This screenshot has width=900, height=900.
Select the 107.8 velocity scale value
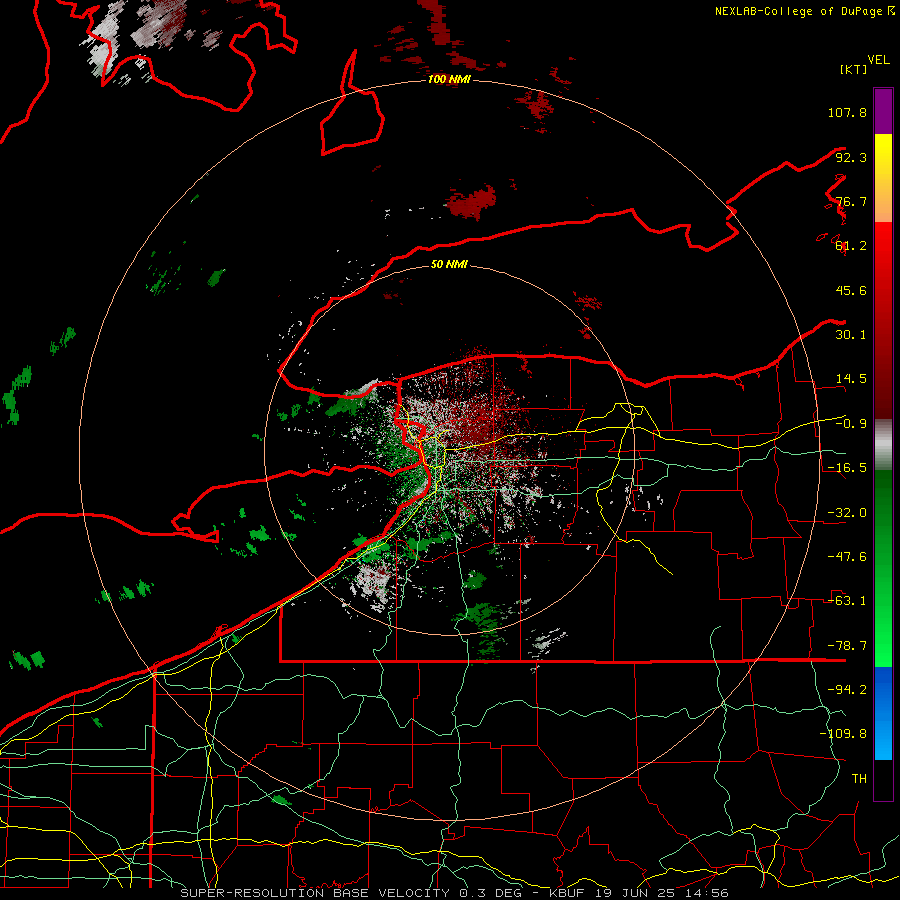[x=847, y=112]
